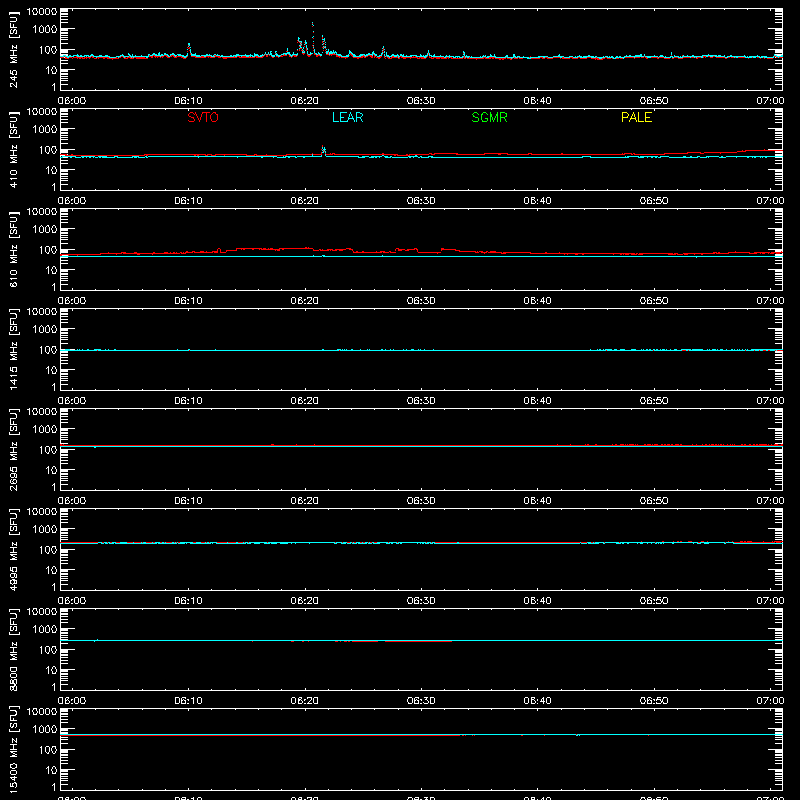
Task: Click 06:30 time tick below 2695 MHz plot
Action: tap(421, 501)
